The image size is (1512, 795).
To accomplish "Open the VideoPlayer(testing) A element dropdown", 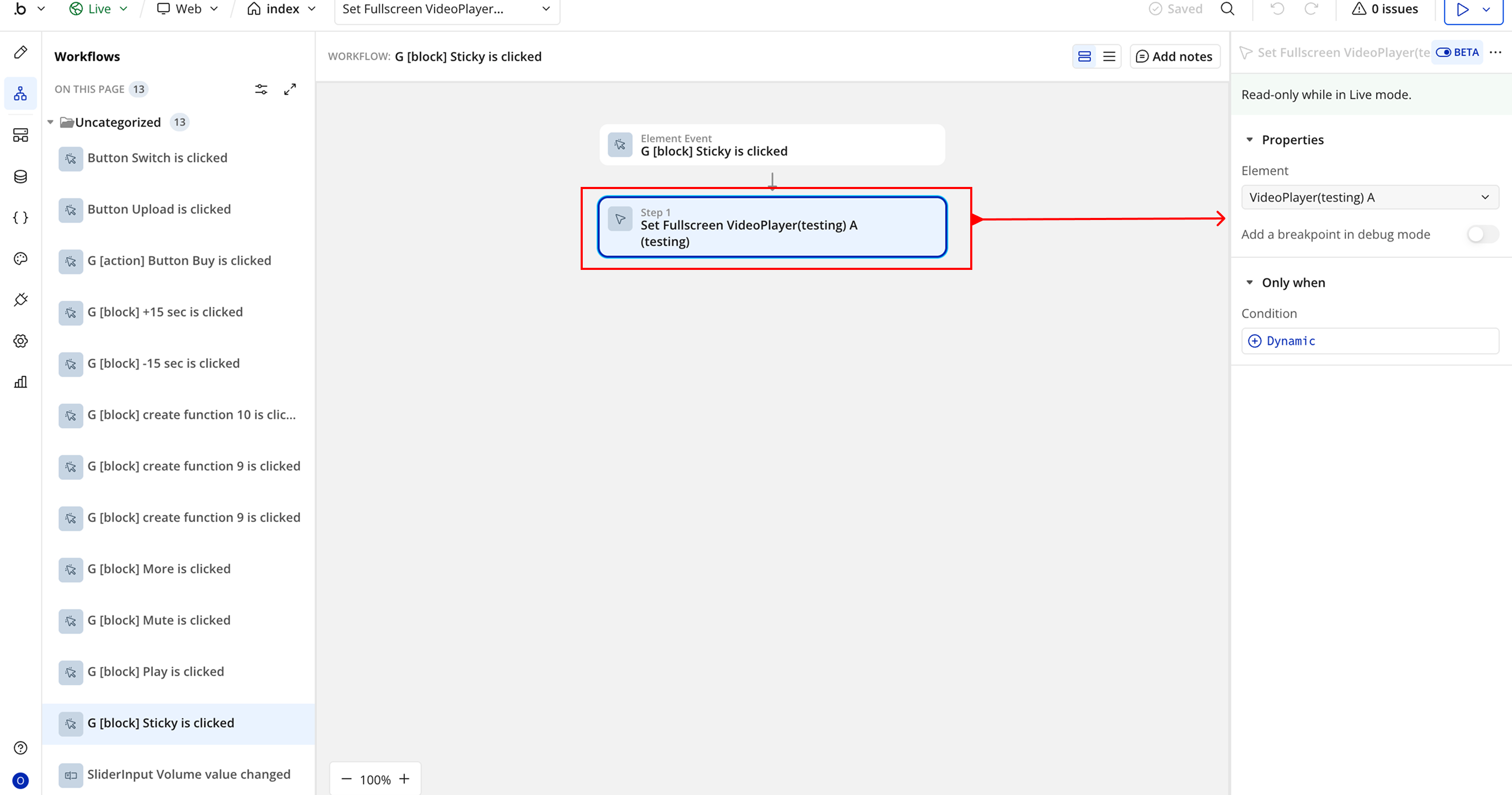I will 1369,197.
